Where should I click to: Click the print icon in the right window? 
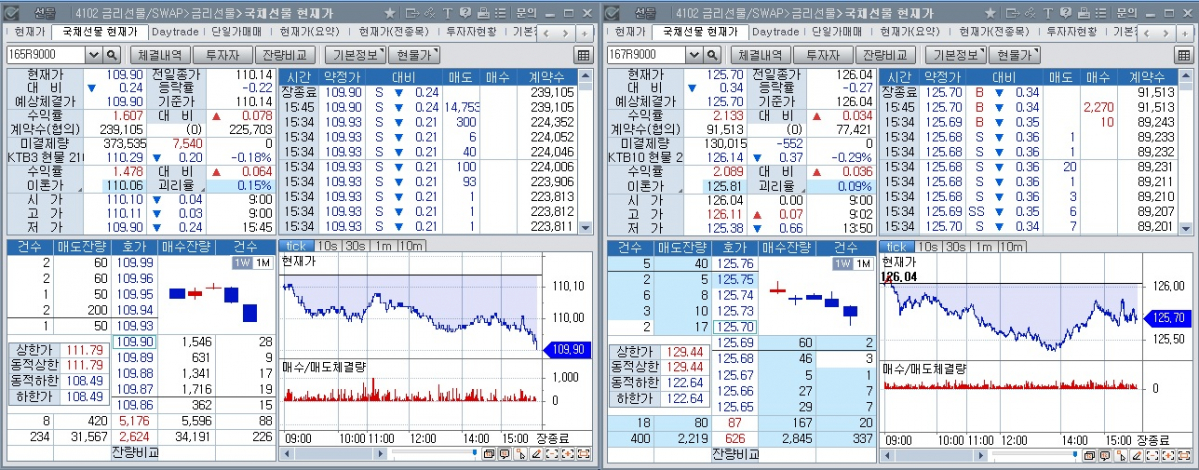click(1082, 13)
